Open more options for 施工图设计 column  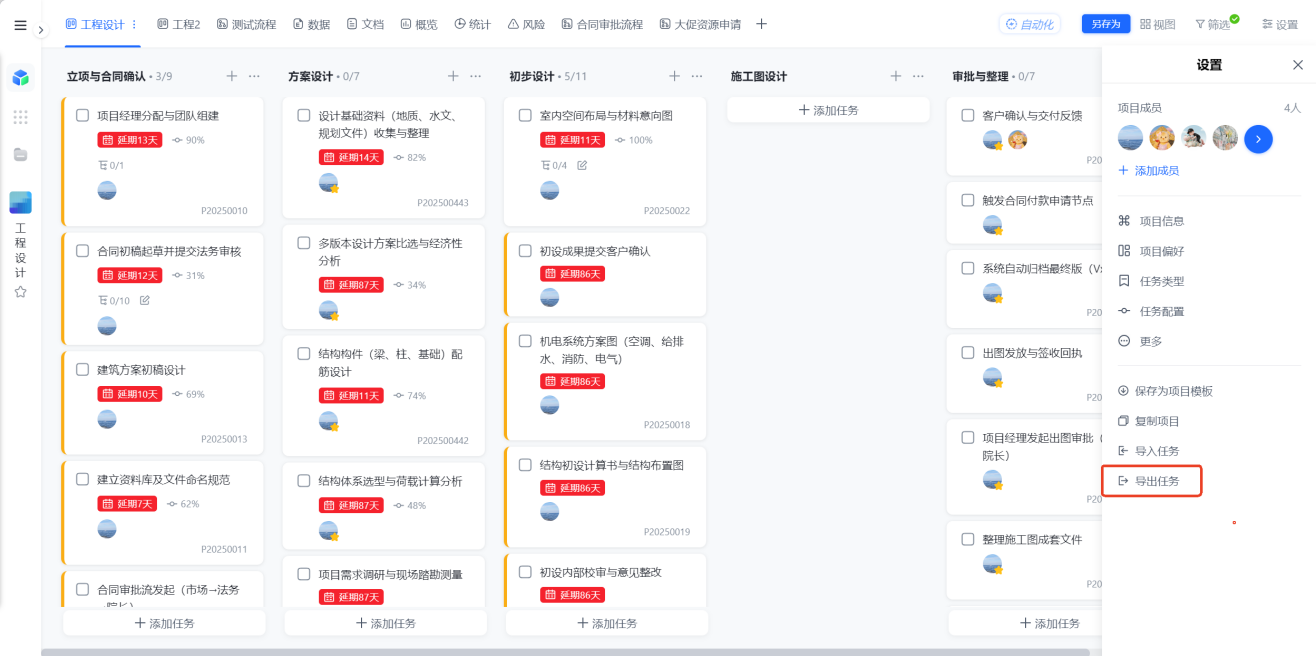pyautogui.click(x=919, y=76)
